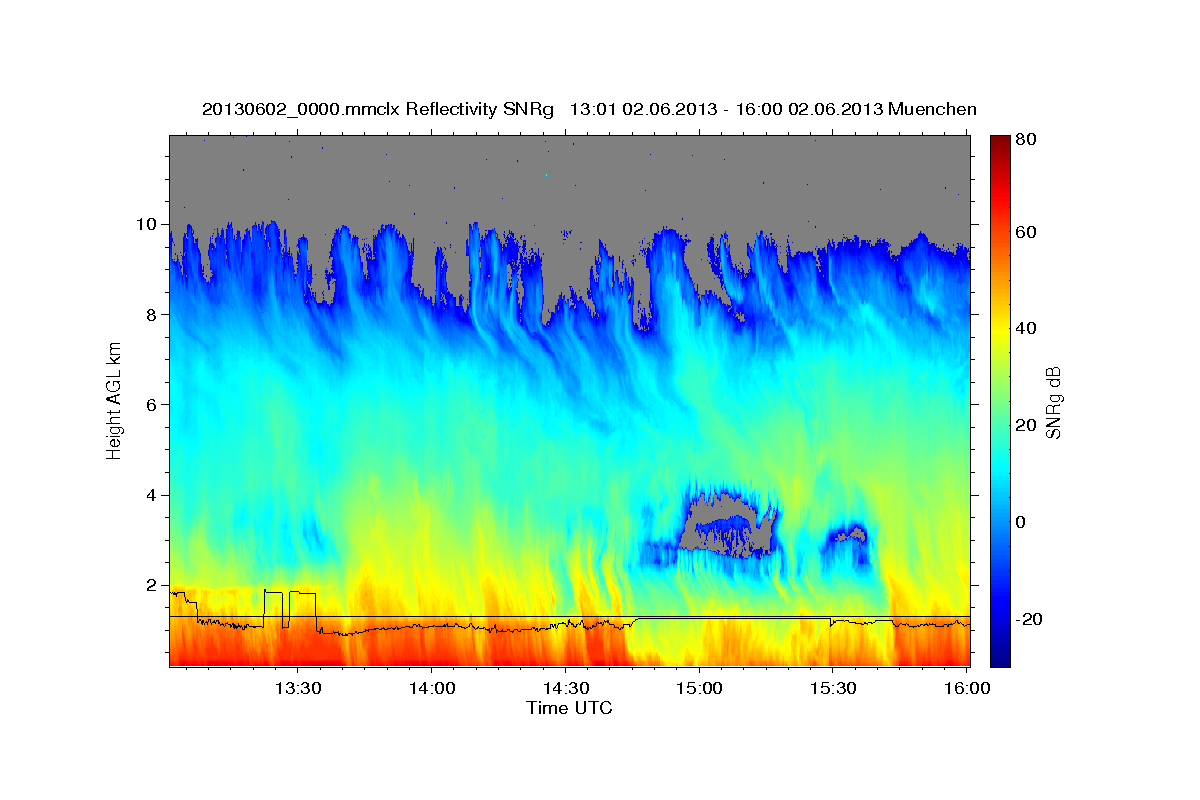Viewport: 1200px width, 800px height.
Task: Click the 16:00 time tick label
Action: click(x=965, y=689)
